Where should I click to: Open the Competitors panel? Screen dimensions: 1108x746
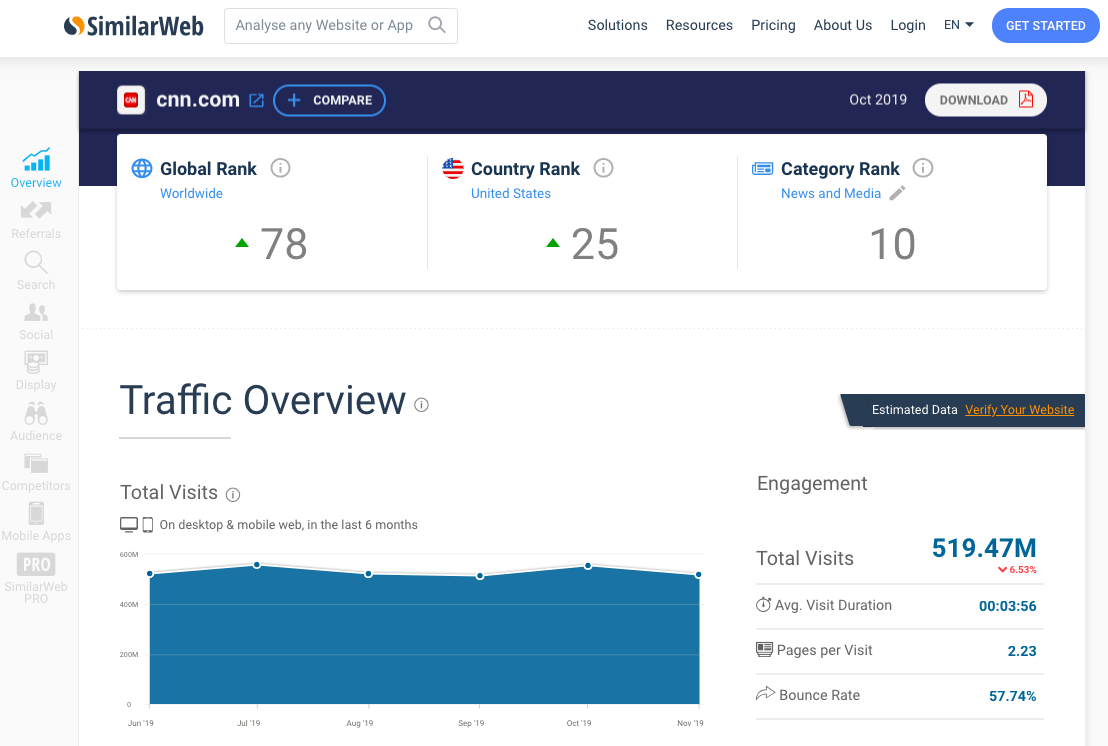tap(35, 470)
